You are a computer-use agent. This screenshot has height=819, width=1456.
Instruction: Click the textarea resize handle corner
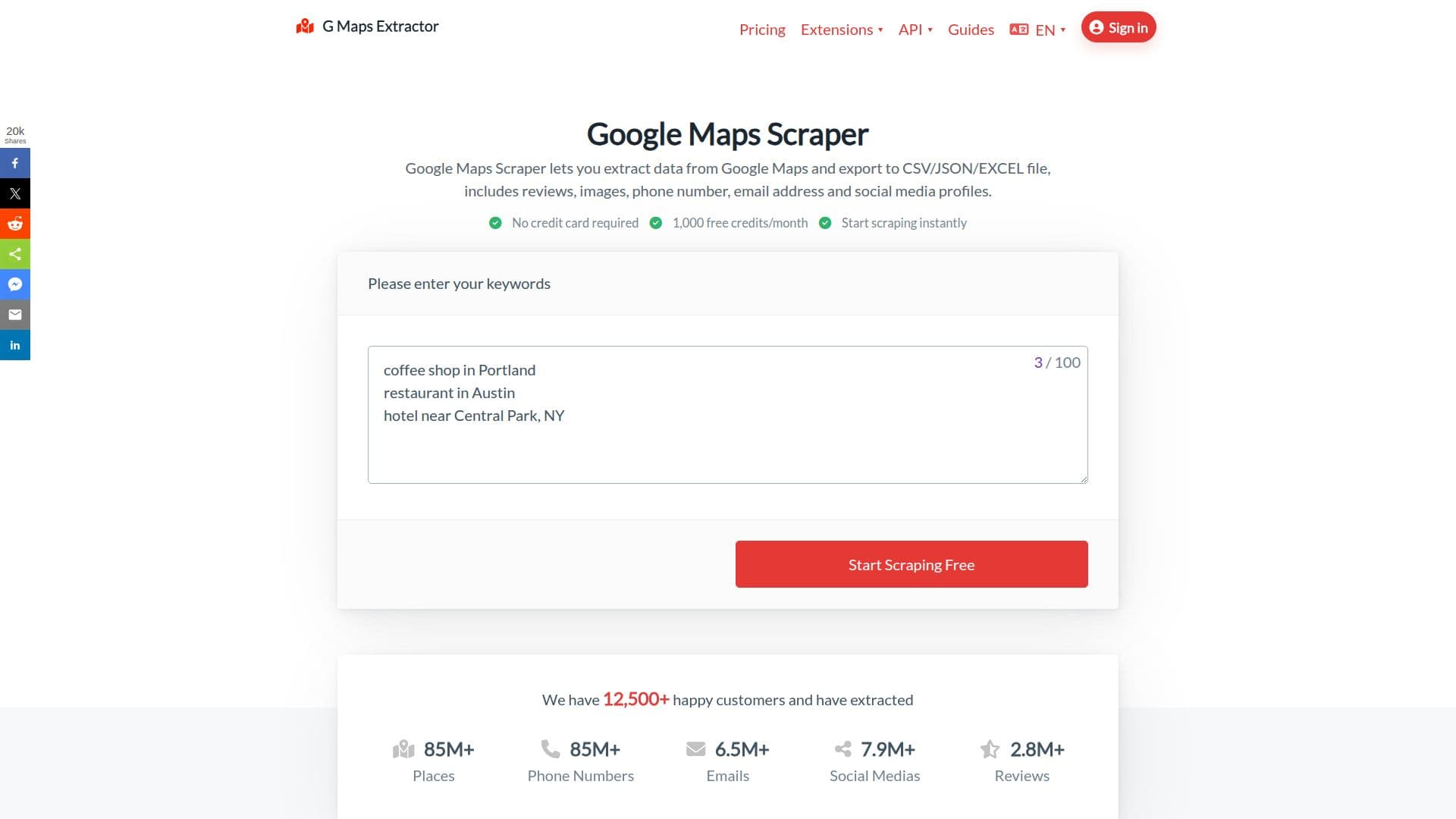tap(1084, 479)
